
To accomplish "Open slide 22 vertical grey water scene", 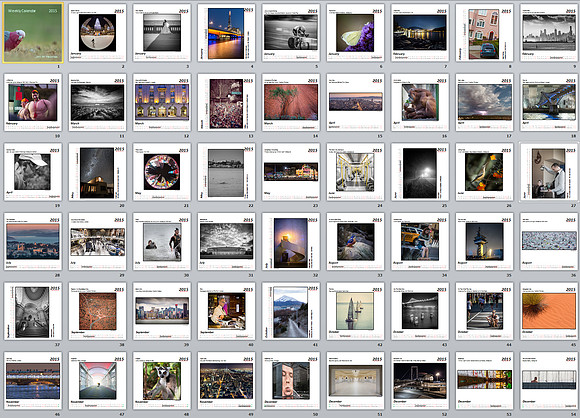I will point(226,172).
